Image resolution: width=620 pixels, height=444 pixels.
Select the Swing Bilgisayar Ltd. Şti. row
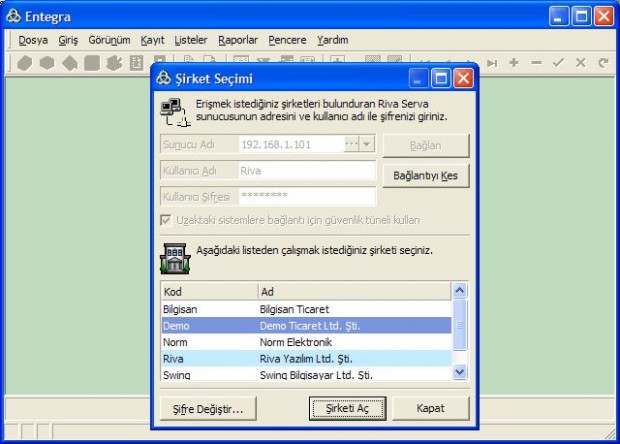coord(306,374)
